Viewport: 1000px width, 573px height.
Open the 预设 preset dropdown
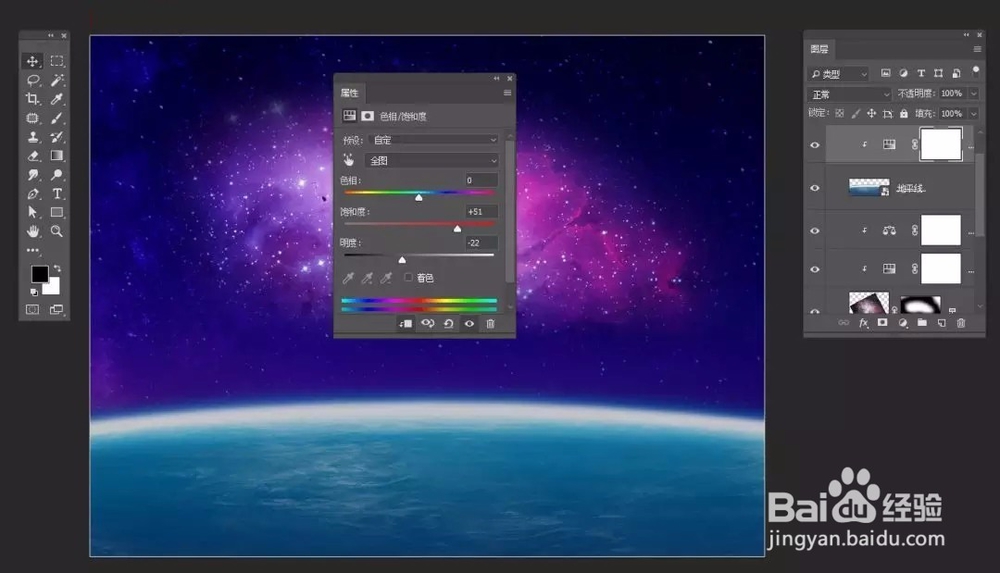point(434,140)
